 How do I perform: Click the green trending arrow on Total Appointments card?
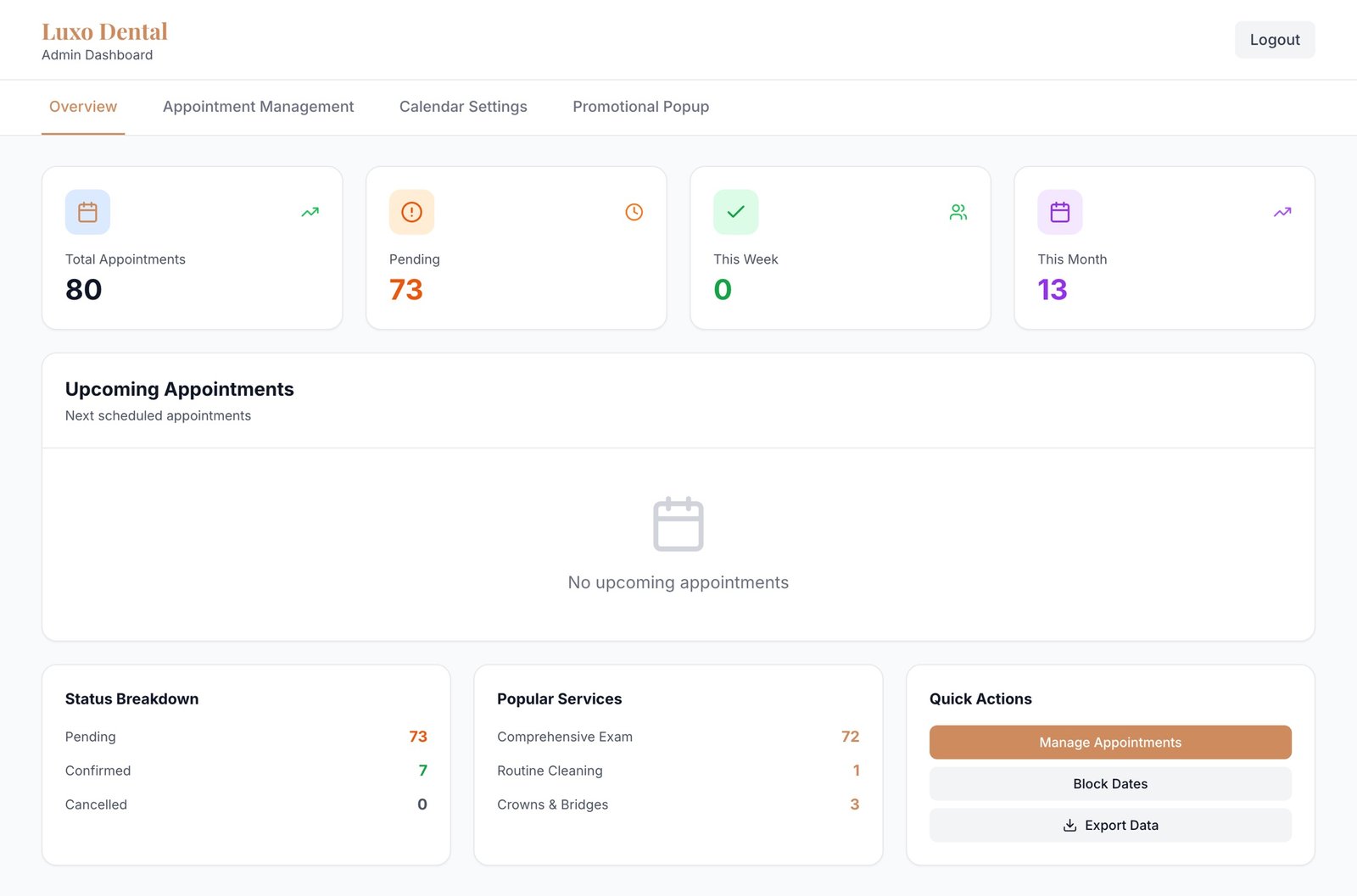pyautogui.click(x=310, y=212)
